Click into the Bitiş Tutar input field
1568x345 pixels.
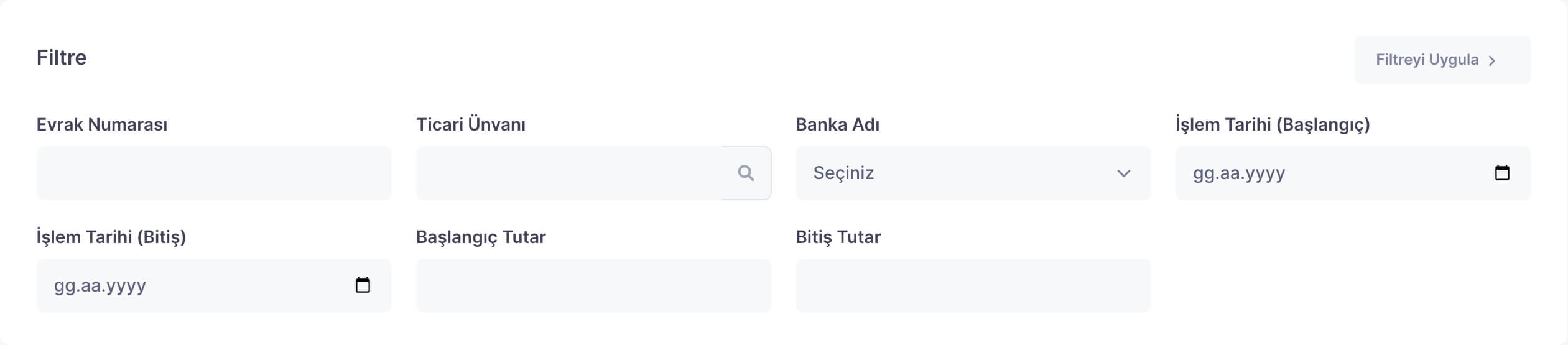(973, 285)
